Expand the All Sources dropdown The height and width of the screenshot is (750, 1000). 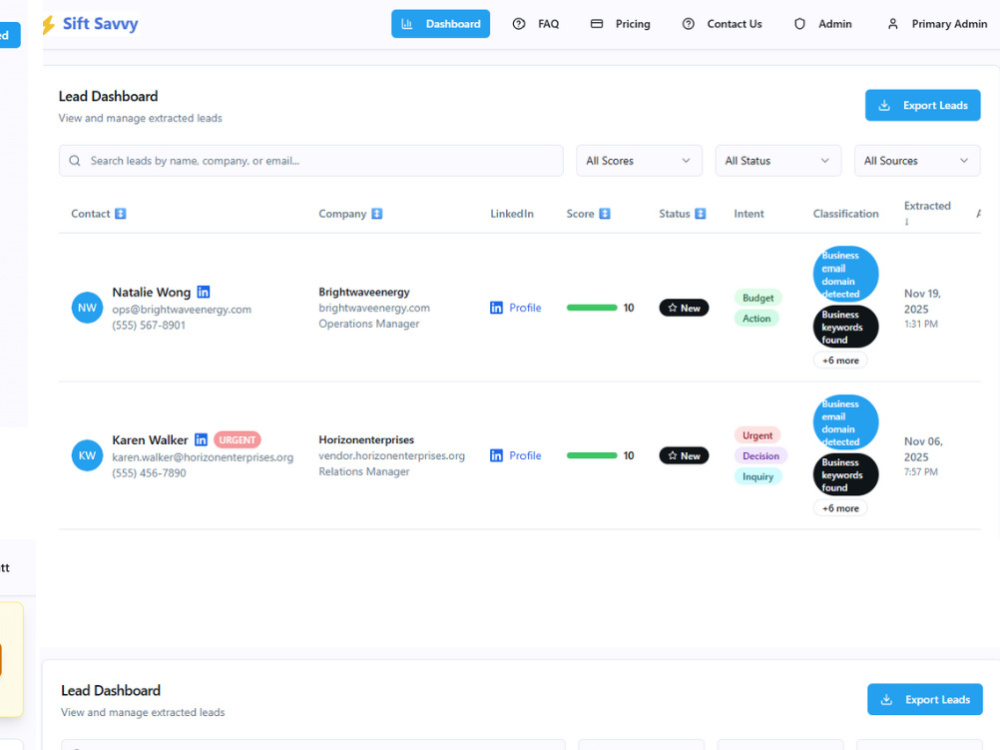pyautogui.click(x=917, y=161)
